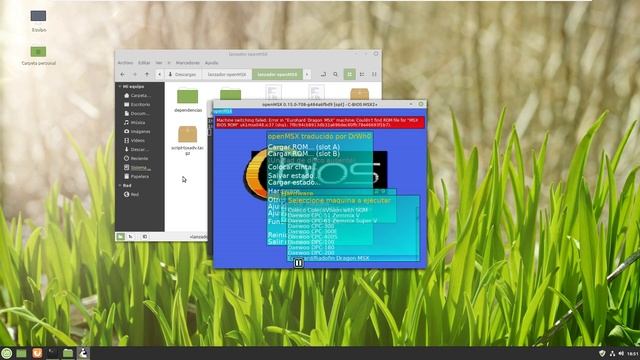Launch the orange software manager taskbar icon

(x=37, y=353)
